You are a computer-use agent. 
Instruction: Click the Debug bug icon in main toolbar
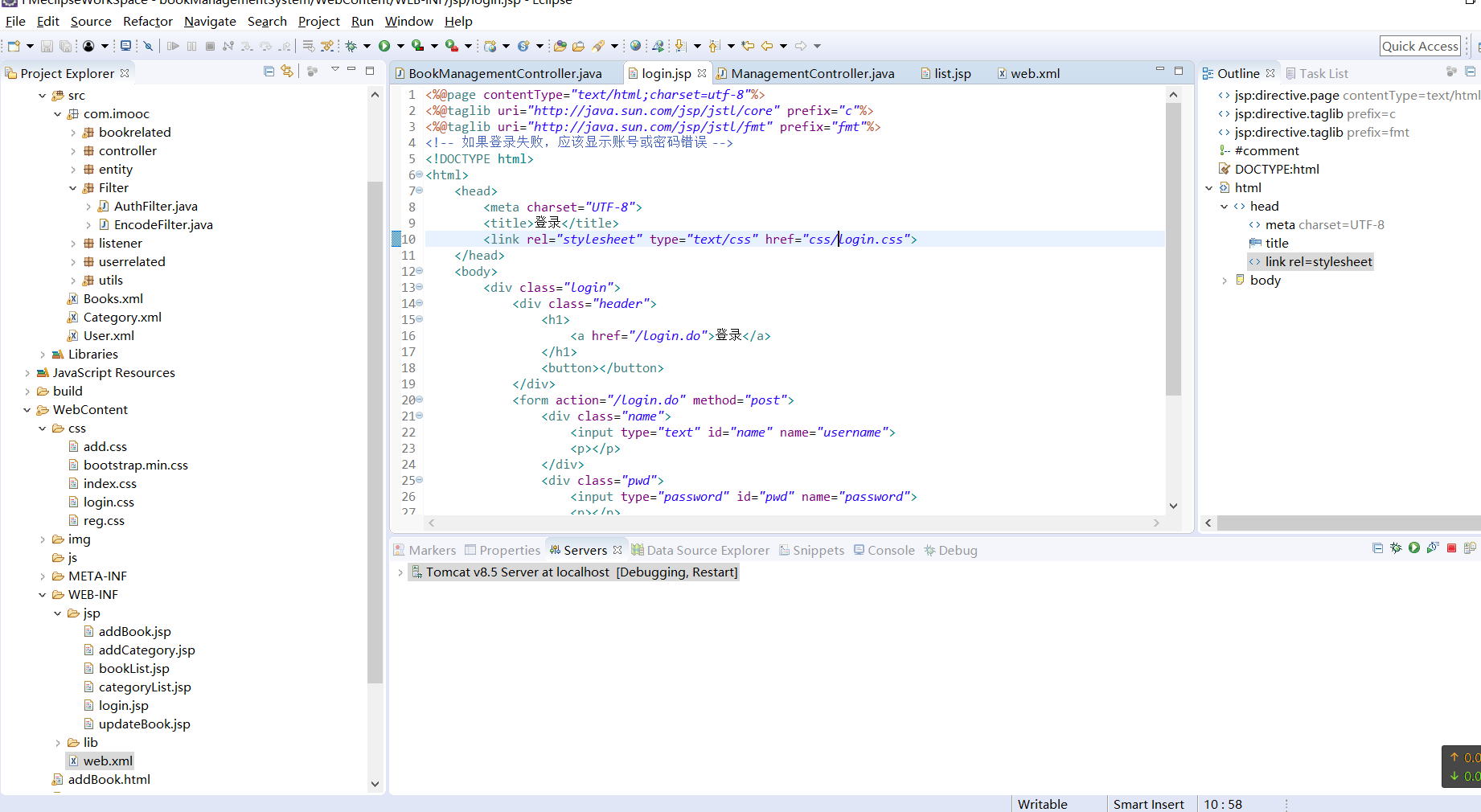[351, 46]
